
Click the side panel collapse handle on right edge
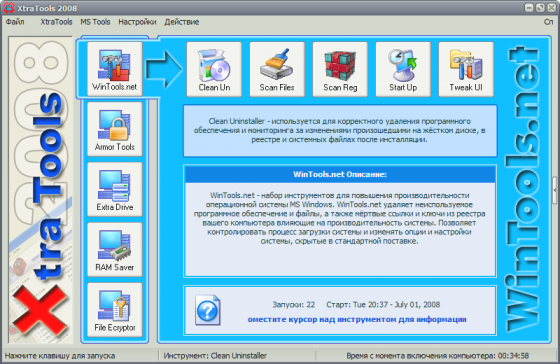pos(555,190)
